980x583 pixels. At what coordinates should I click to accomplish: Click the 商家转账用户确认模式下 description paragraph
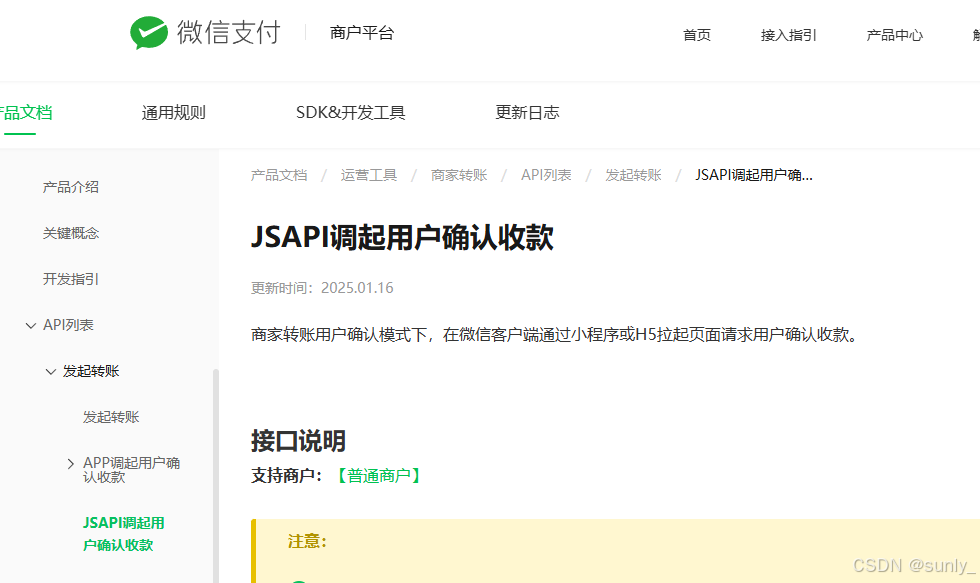556,335
